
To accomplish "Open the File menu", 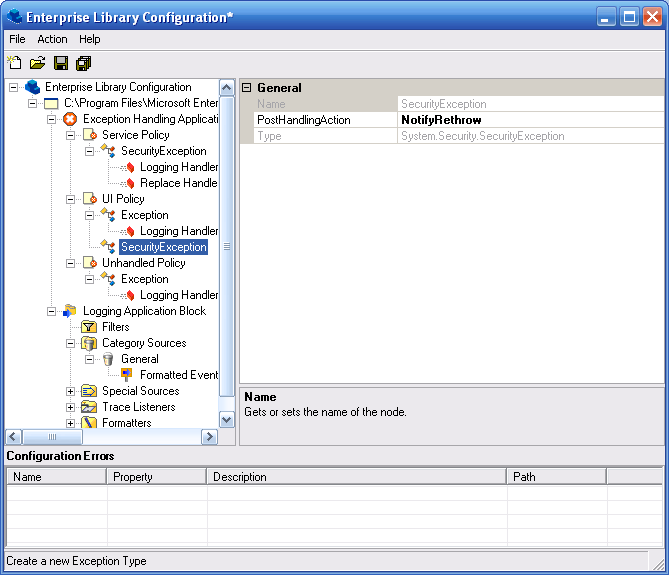I will click(x=17, y=39).
